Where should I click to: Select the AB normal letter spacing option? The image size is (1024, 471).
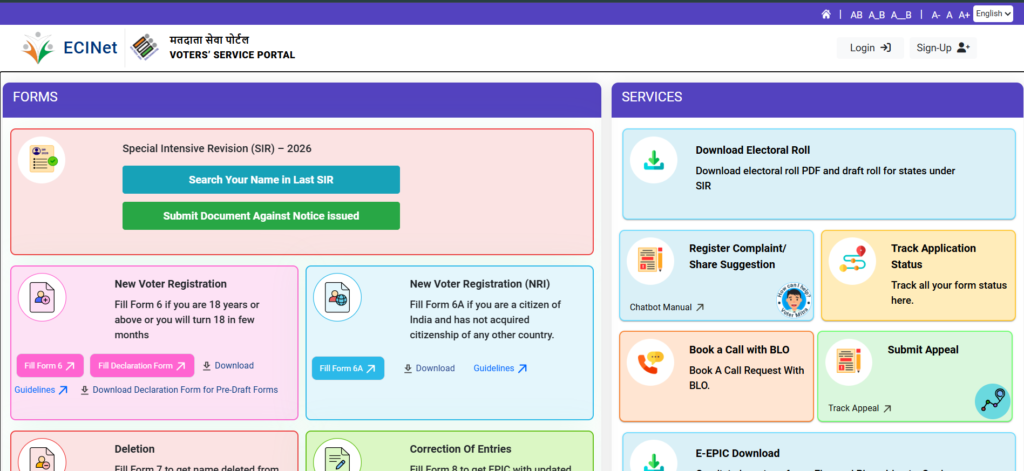(856, 15)
